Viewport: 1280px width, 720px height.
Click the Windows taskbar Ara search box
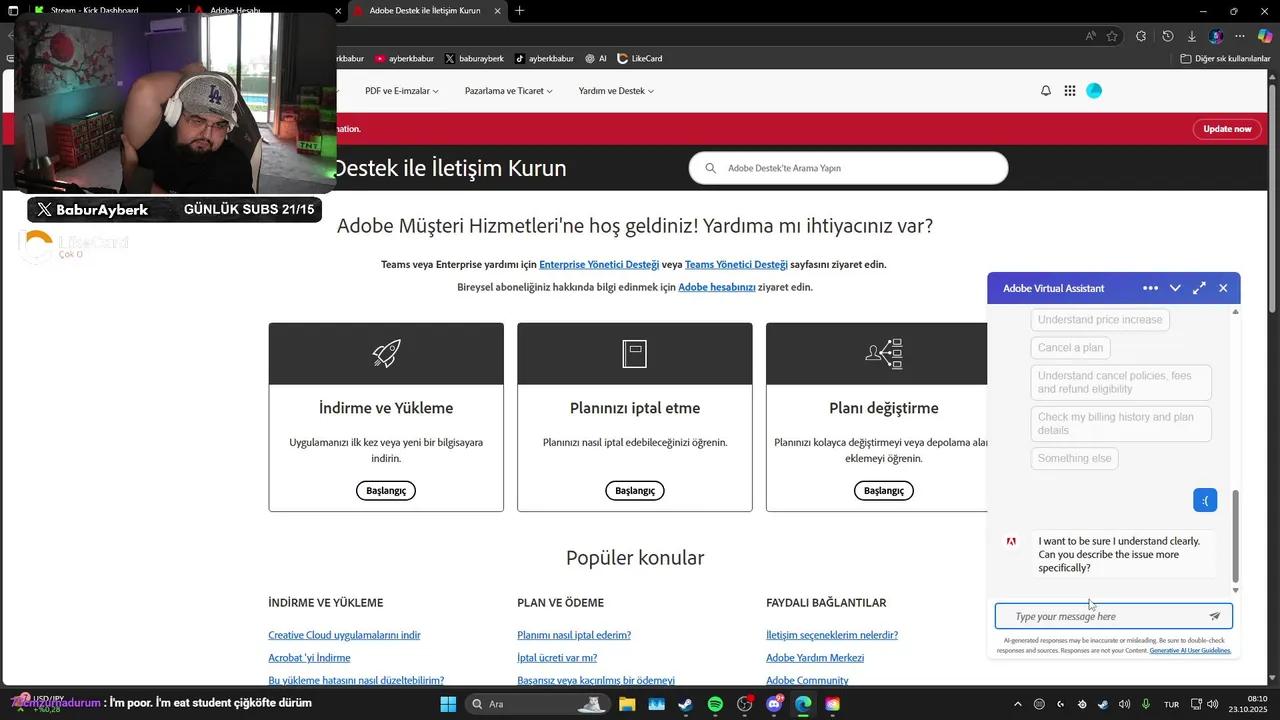coord(537,704)
